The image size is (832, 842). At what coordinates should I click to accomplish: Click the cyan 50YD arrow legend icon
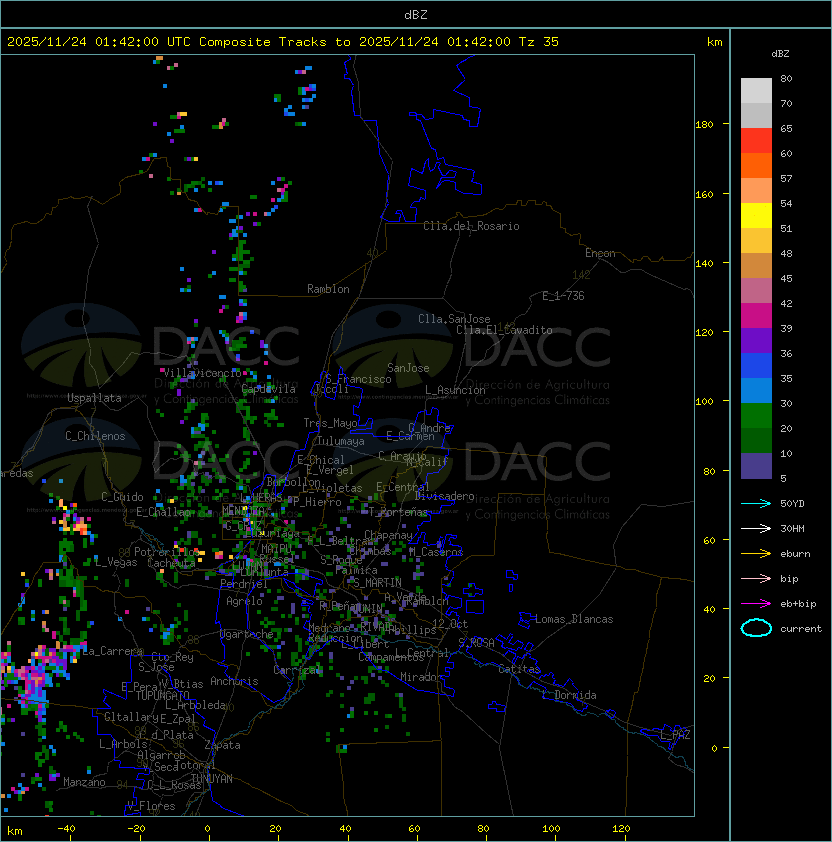(756, 503)
